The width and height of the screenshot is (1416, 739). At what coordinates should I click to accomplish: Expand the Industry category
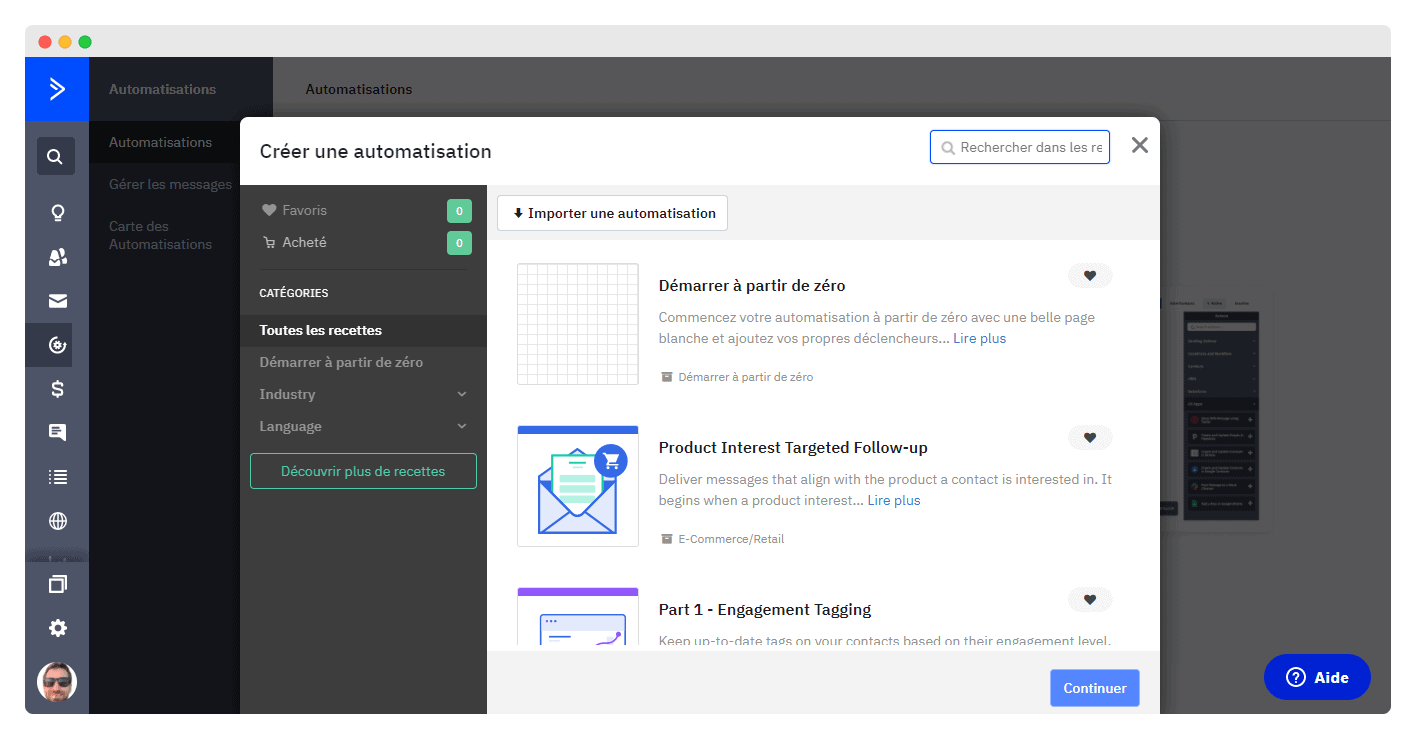(363, 394)
